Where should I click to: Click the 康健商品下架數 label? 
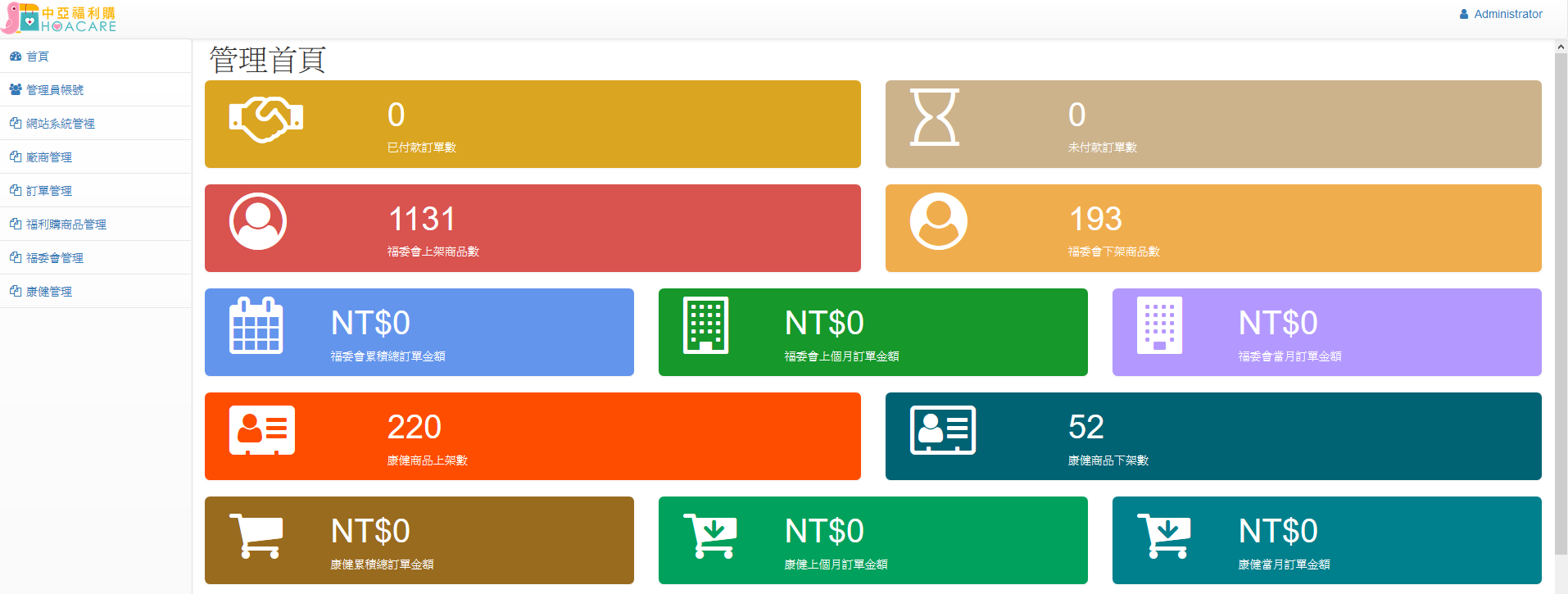tap(1108, 460)
